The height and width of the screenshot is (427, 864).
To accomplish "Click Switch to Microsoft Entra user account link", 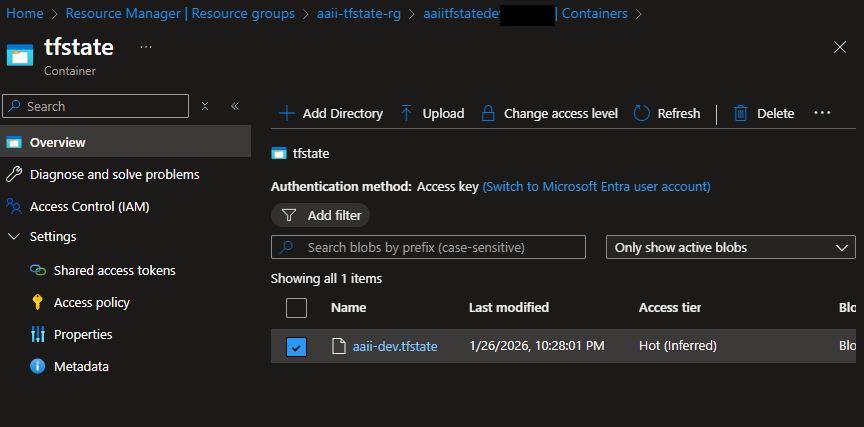I will point(596,186).
